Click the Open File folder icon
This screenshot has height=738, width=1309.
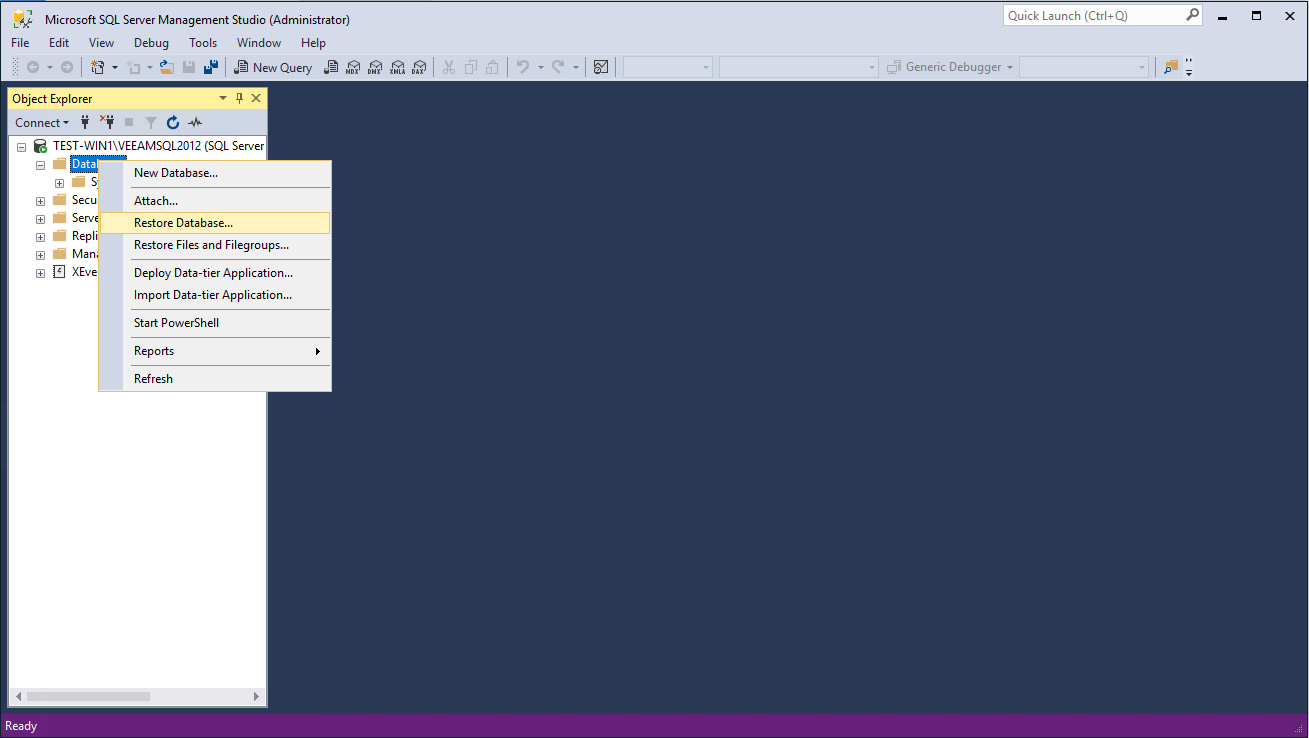point(167,67)
